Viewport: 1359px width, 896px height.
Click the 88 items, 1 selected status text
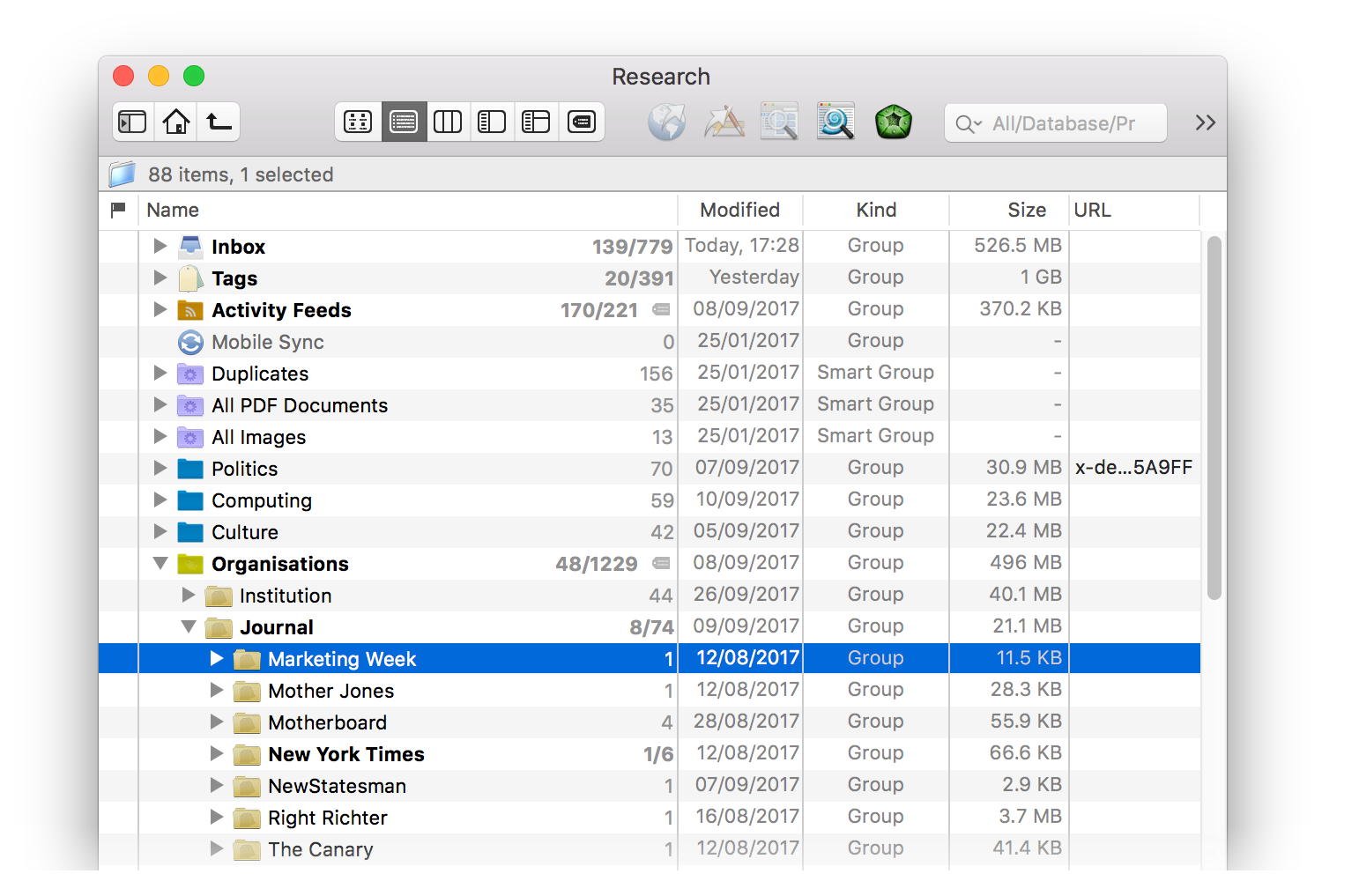(x=241, y=174)
